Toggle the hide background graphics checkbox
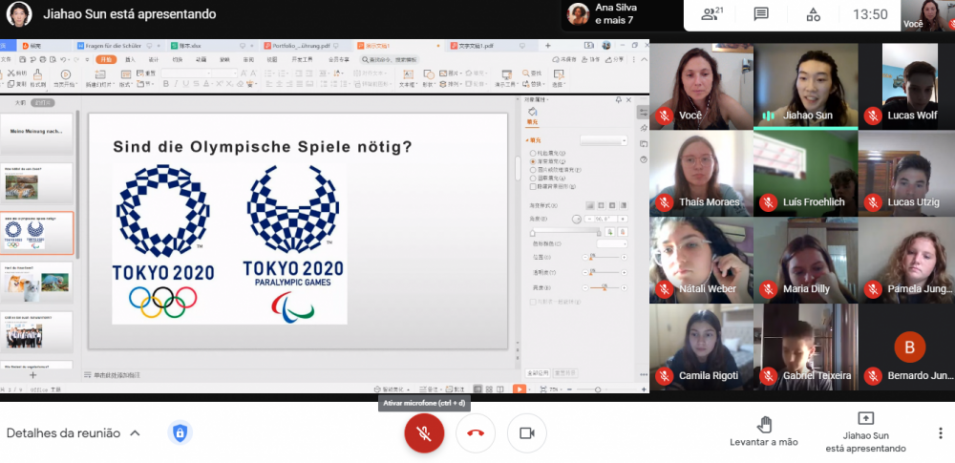The image size is (955, 463). [534, 187]
